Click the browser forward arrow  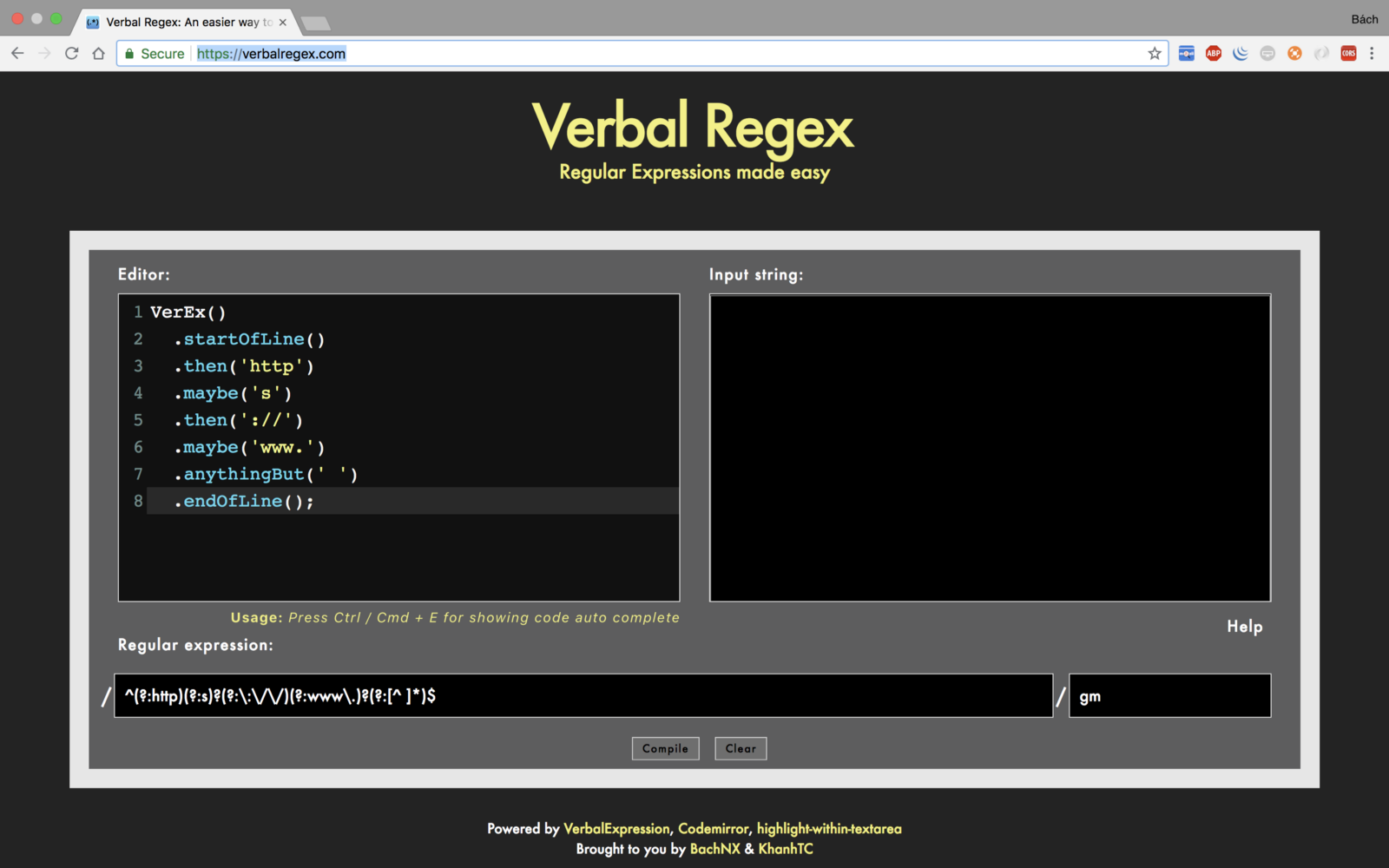44,53
